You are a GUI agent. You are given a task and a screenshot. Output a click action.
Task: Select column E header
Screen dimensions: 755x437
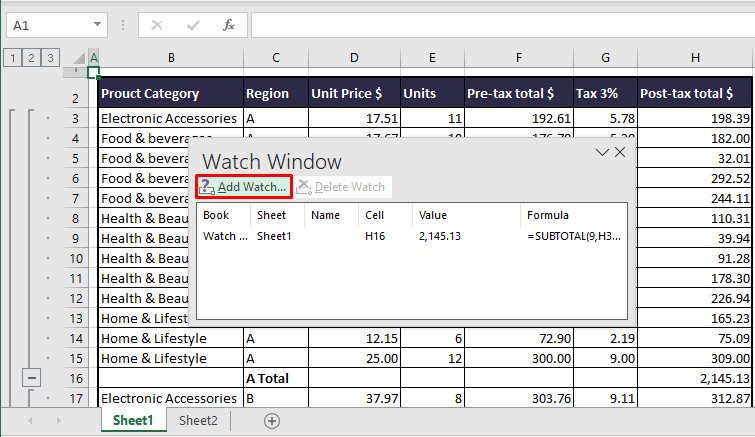click(432, 58)
